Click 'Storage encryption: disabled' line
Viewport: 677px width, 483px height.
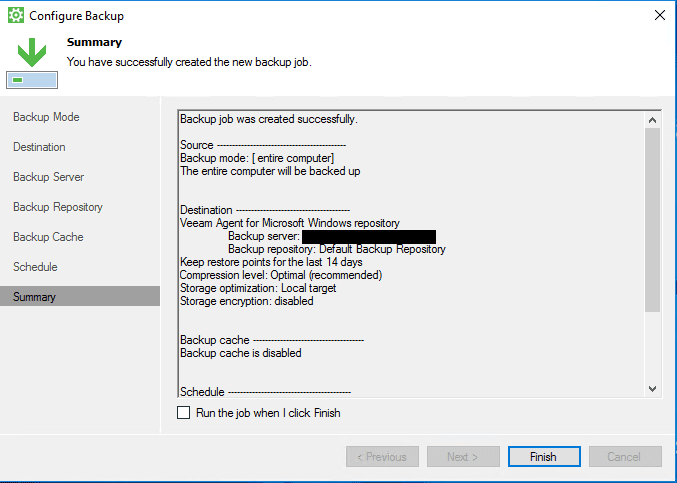[x=247, y=301]
